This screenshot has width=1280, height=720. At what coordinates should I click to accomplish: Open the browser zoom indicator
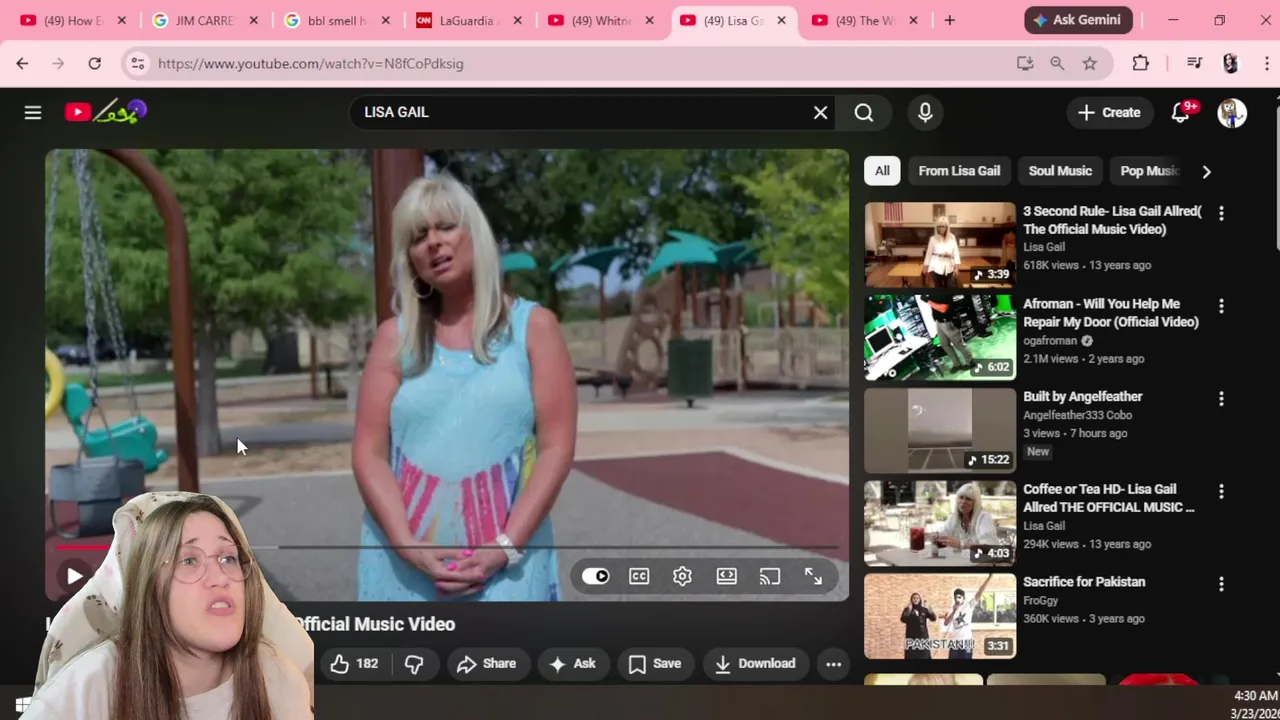(x=1057, y=63)
